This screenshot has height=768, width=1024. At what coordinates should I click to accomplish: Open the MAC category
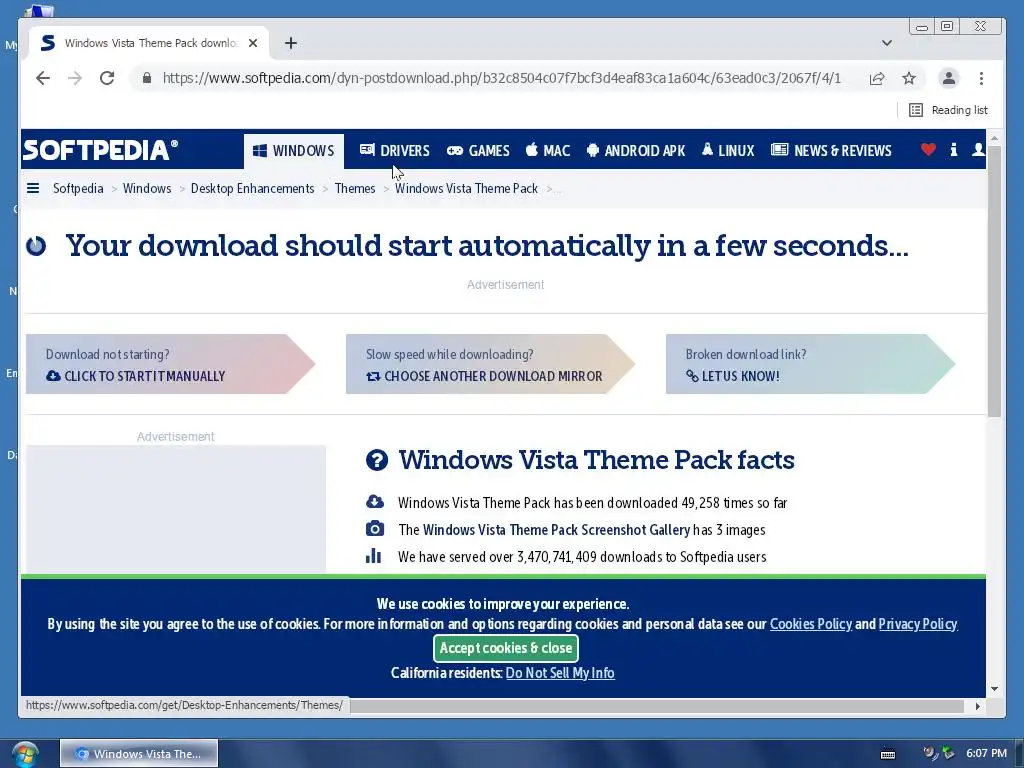[x=548, y=151]
